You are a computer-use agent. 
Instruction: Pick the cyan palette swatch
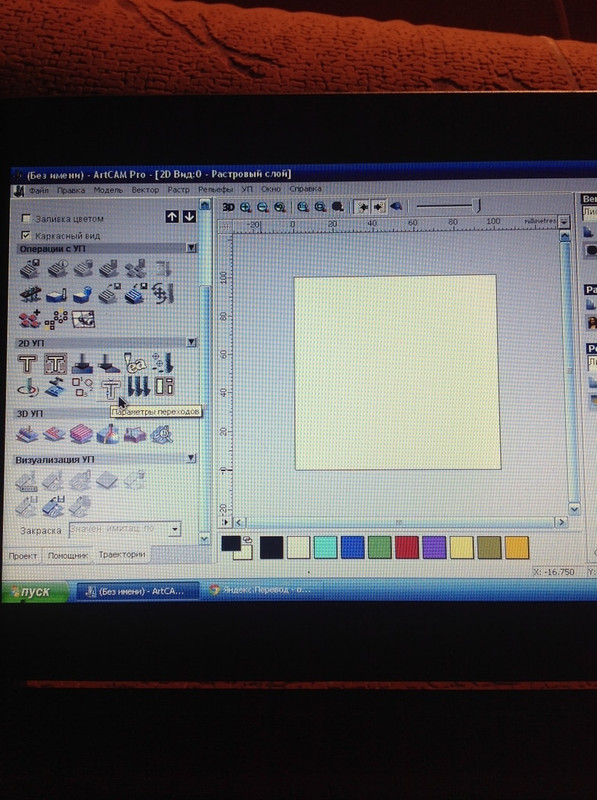(x=326, y=547)
